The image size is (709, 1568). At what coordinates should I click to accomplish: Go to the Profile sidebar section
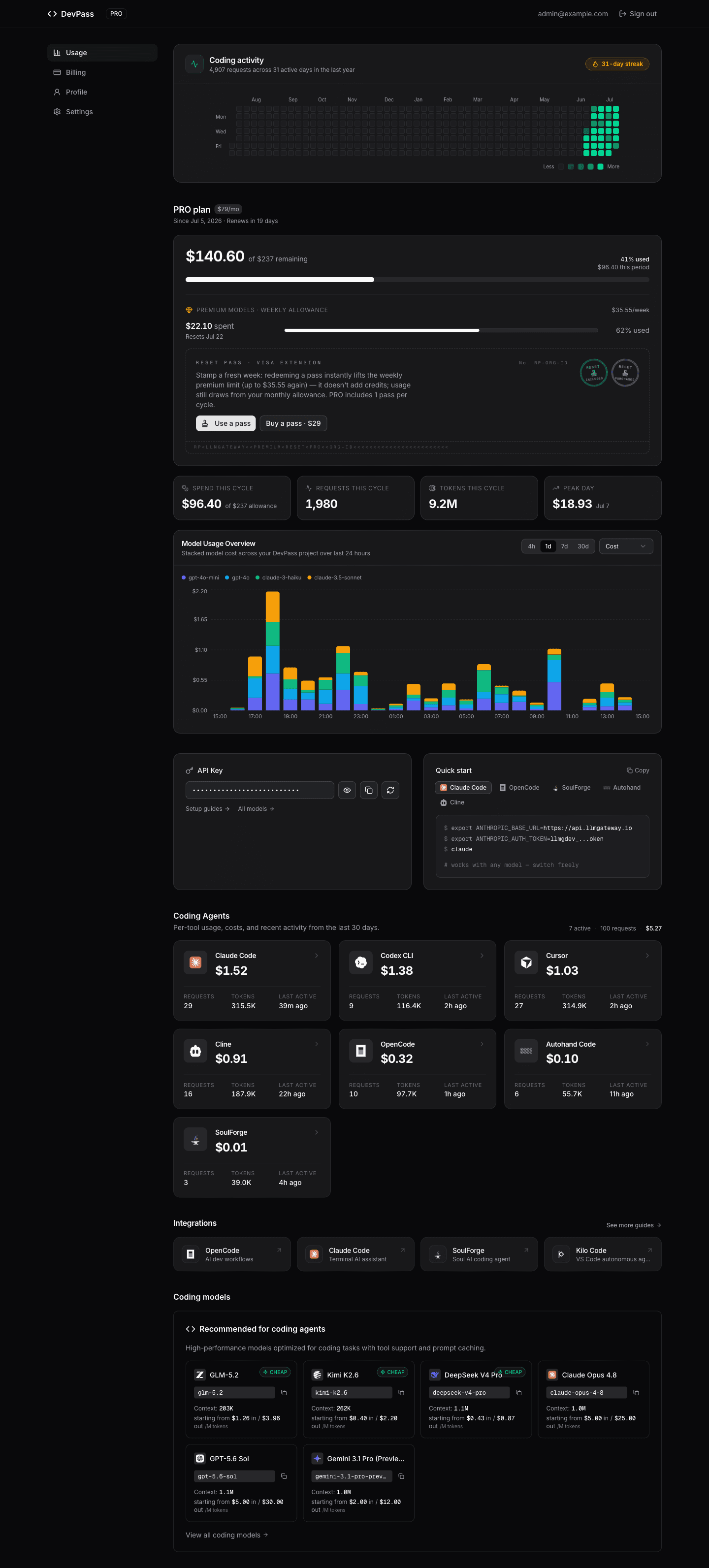102,92
